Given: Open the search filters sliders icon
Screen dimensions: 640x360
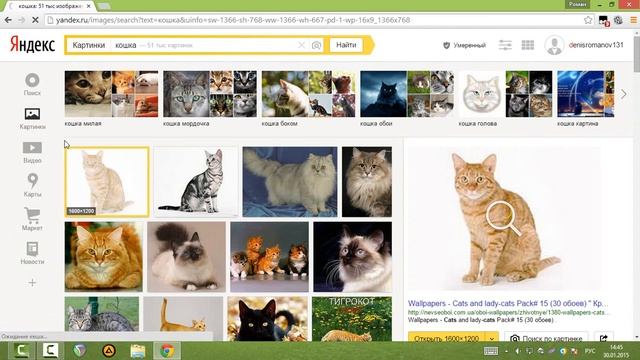Looking at the screenshot, I should [505, 45].
